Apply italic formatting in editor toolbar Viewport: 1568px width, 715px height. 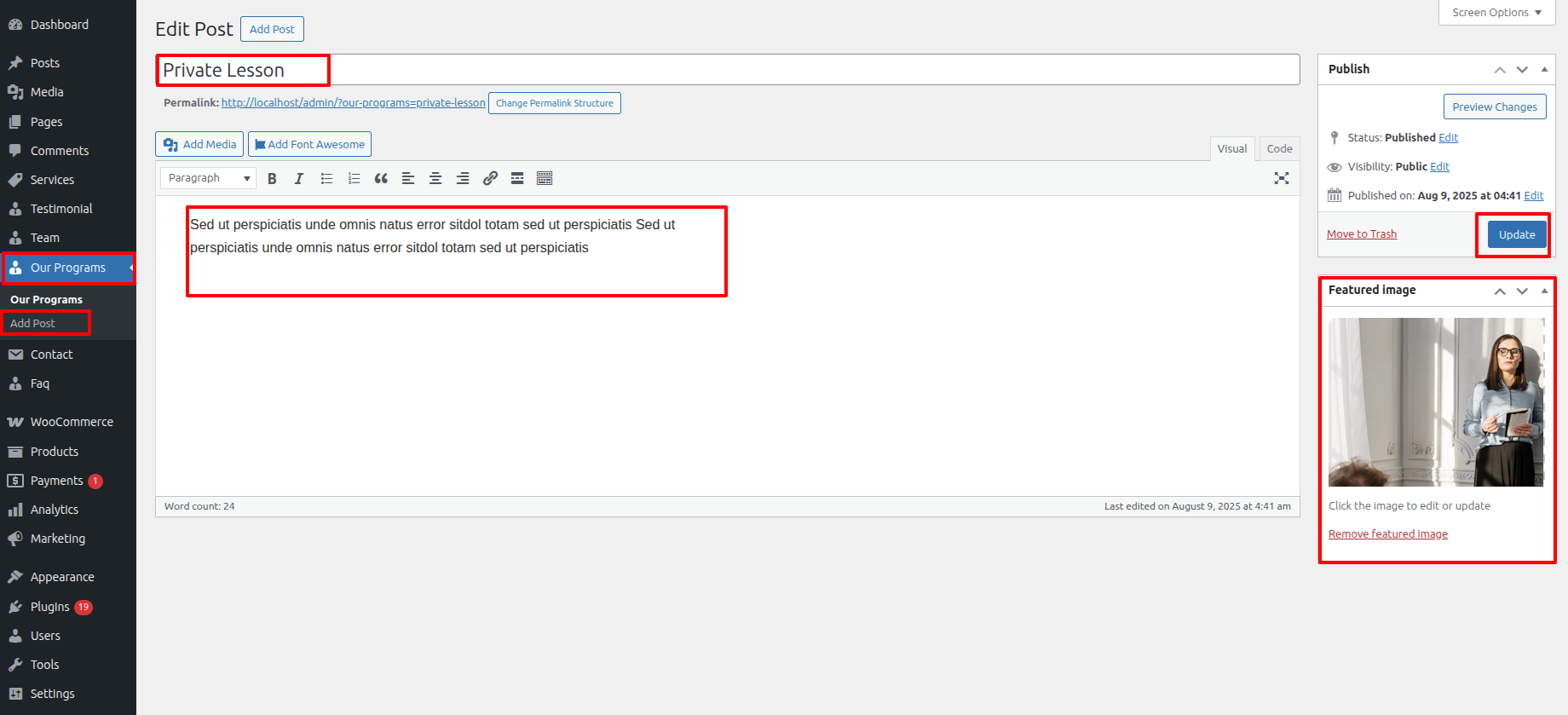click(x=299, y=178)
